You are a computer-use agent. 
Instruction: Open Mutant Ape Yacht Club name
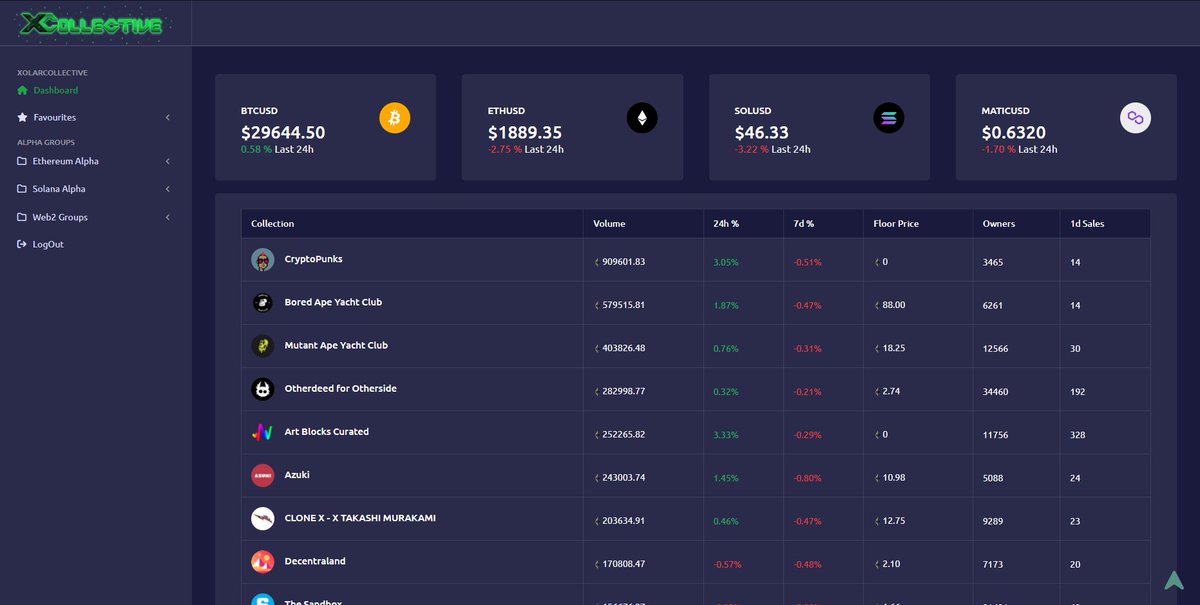(x=336, y=345)
